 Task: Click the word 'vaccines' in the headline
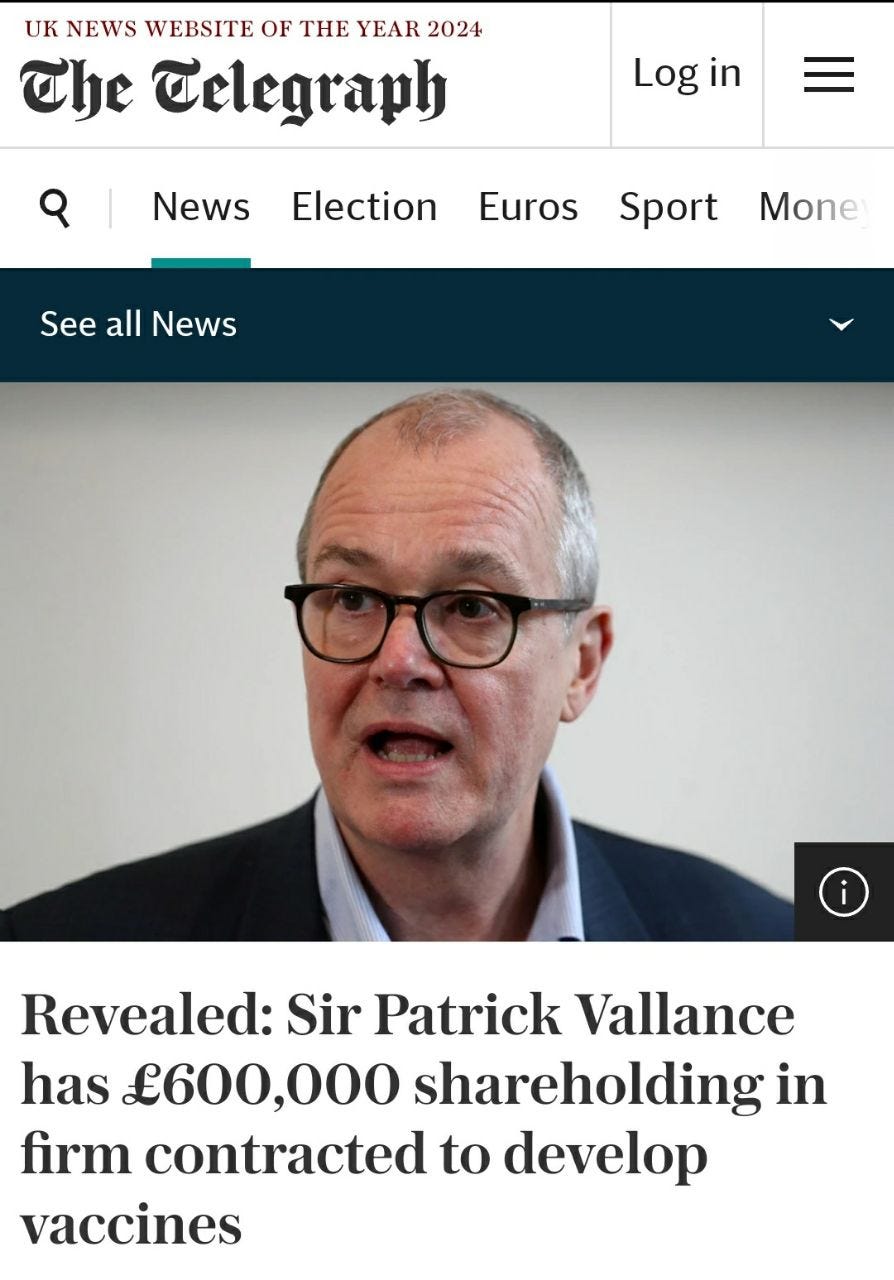131,1224
